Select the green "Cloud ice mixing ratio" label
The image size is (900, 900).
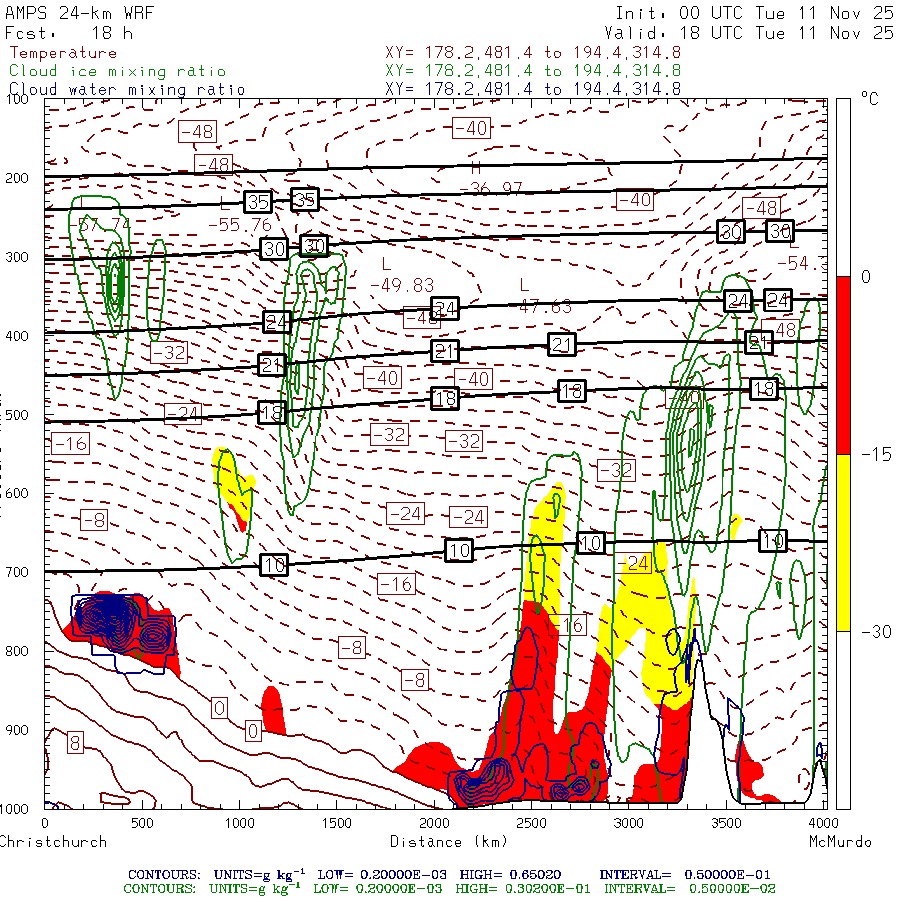click(x=118, y=71)
